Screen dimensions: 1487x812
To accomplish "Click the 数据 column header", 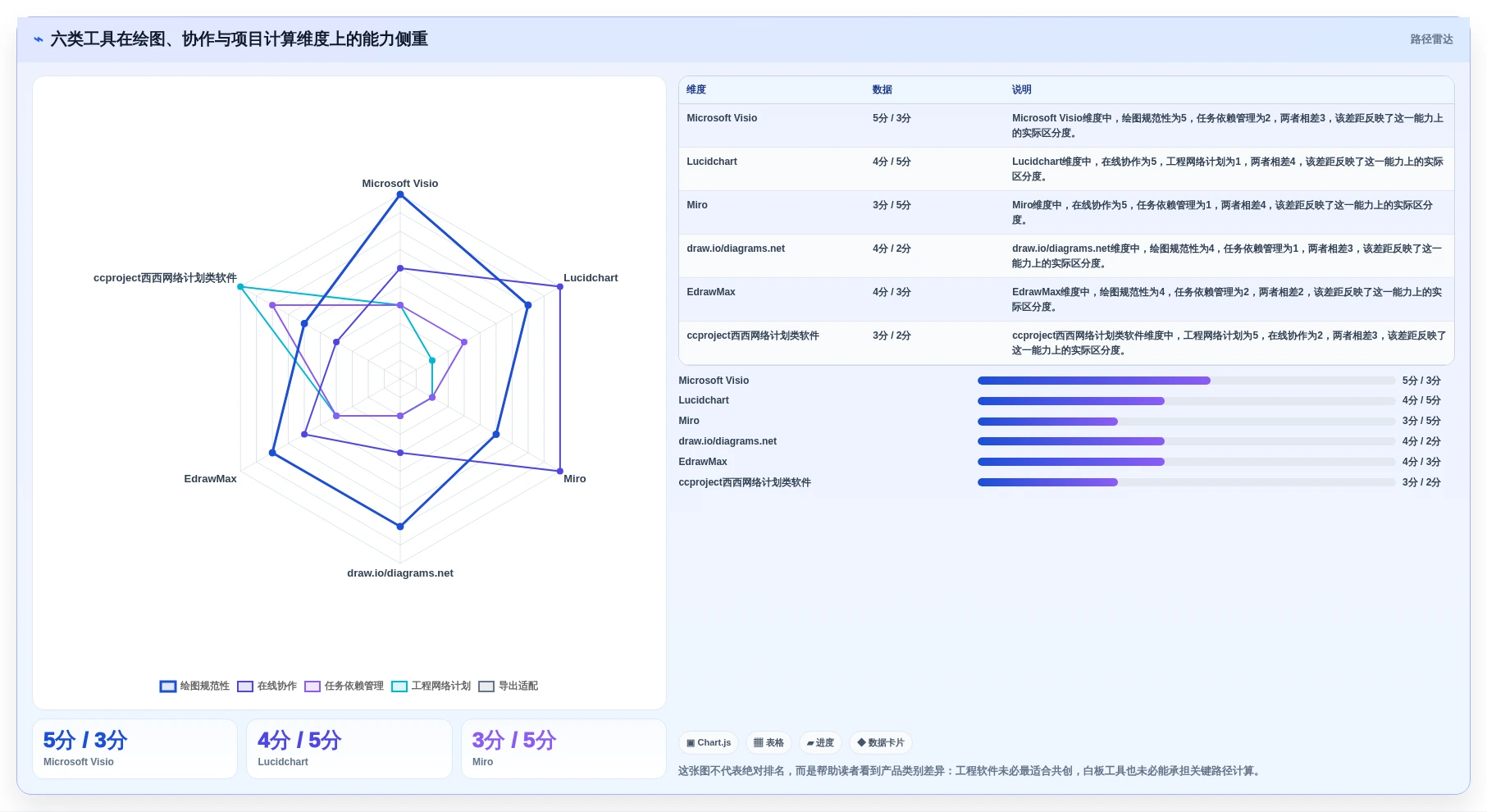I will (883, 90).
